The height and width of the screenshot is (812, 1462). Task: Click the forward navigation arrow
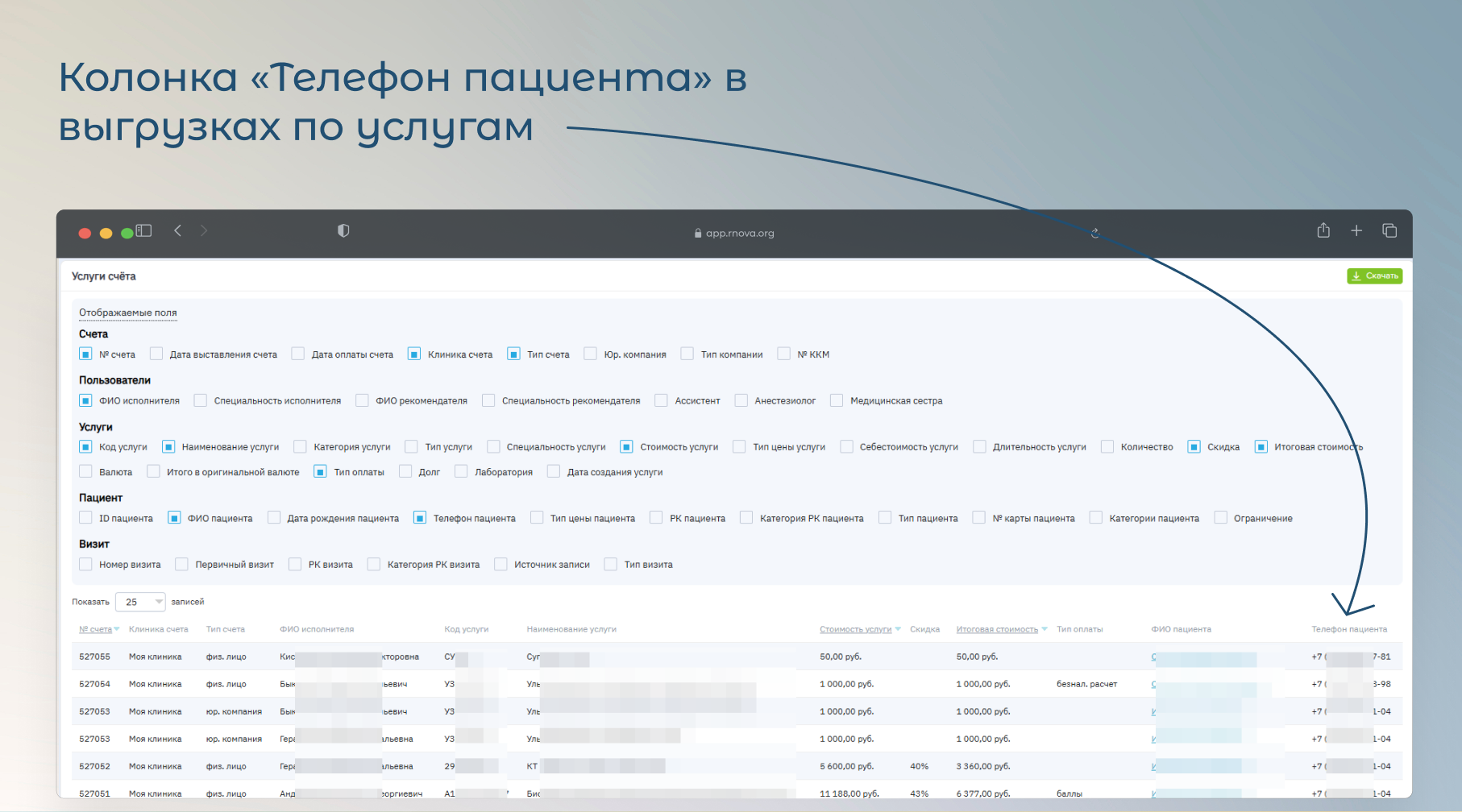point(204,231)
